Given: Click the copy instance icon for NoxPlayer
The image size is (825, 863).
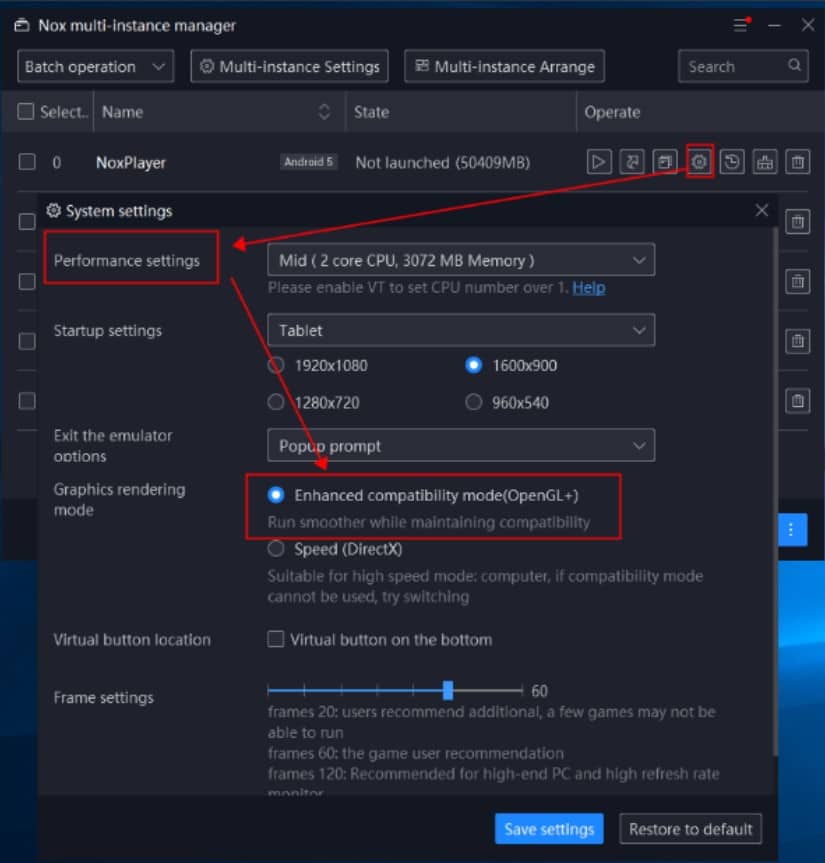Looking at the screenshot, I should pyautogui.click(x=665, y=162).
